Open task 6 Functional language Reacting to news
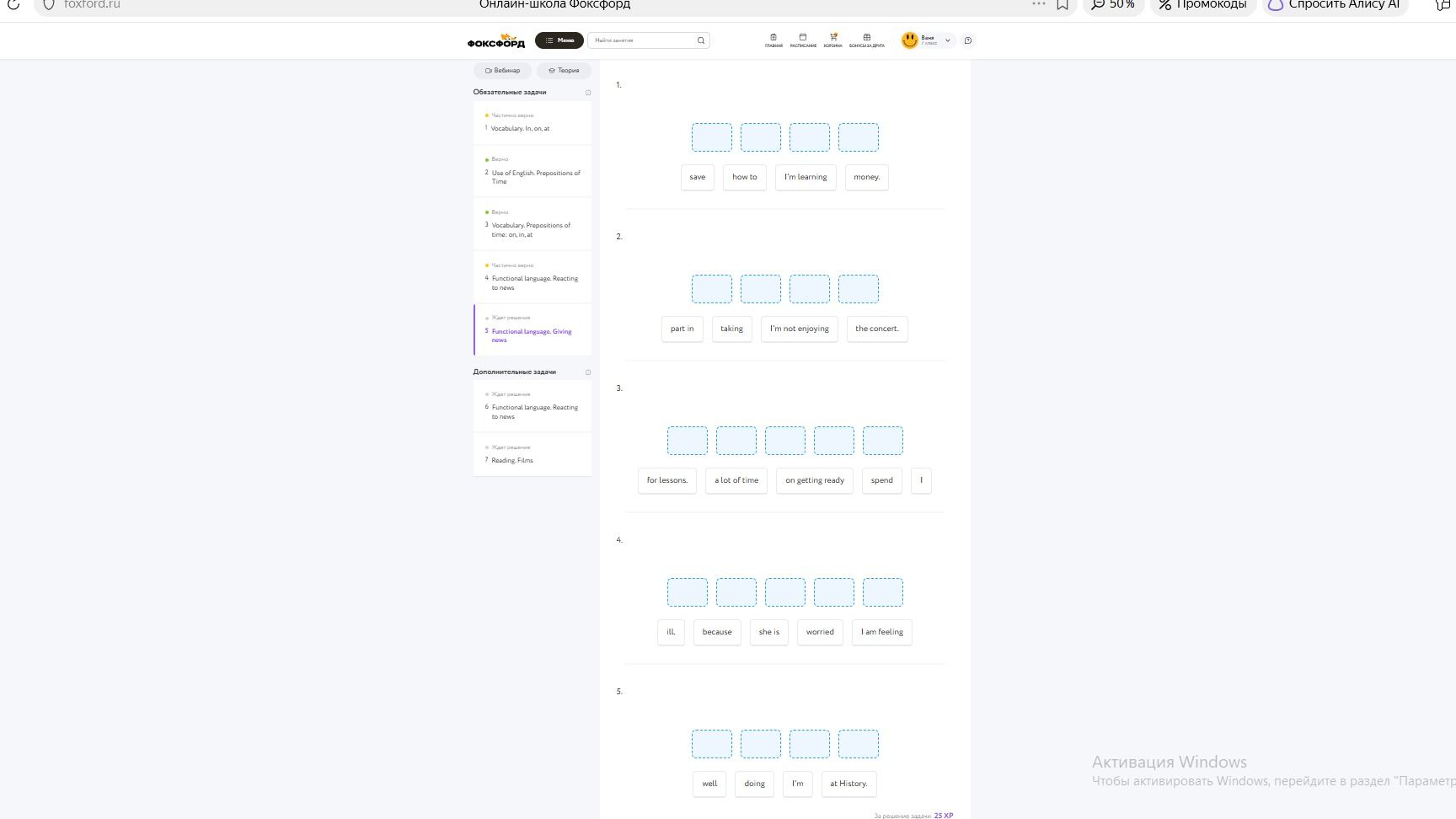 coord(533,406)
